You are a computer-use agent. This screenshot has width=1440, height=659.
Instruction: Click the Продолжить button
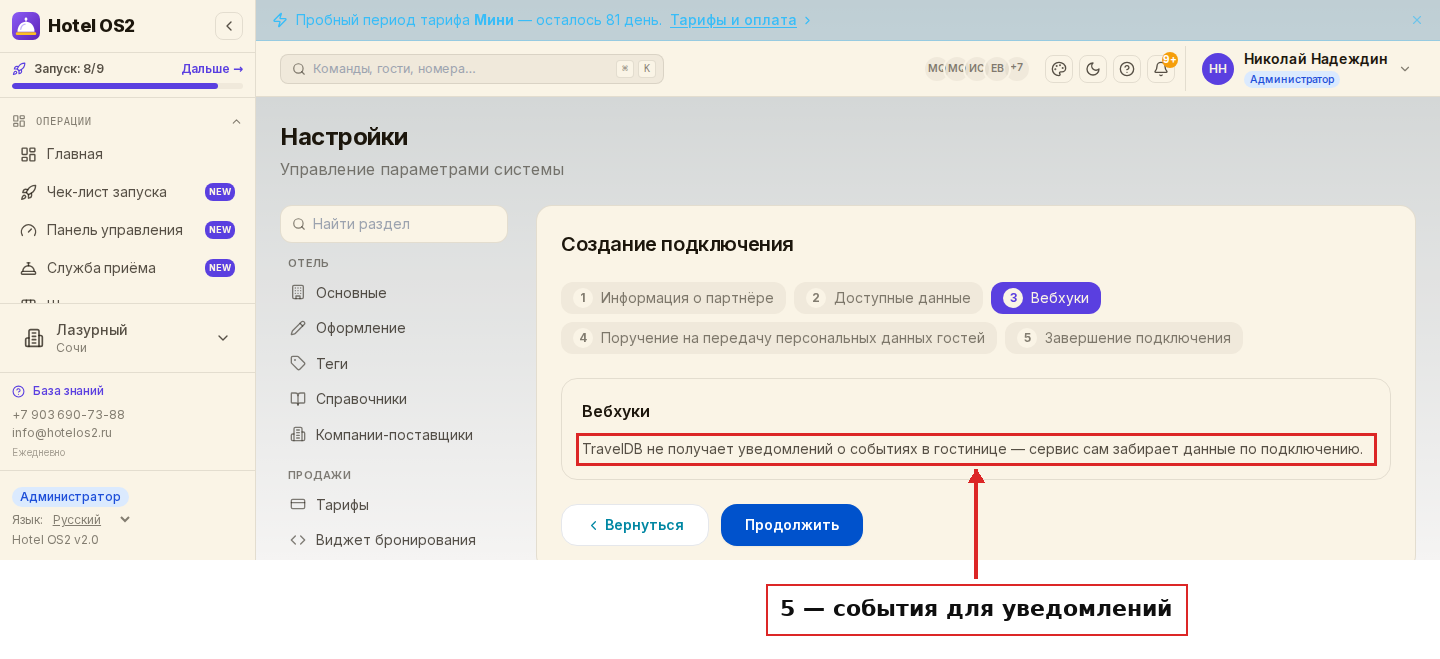click(792, 525)
